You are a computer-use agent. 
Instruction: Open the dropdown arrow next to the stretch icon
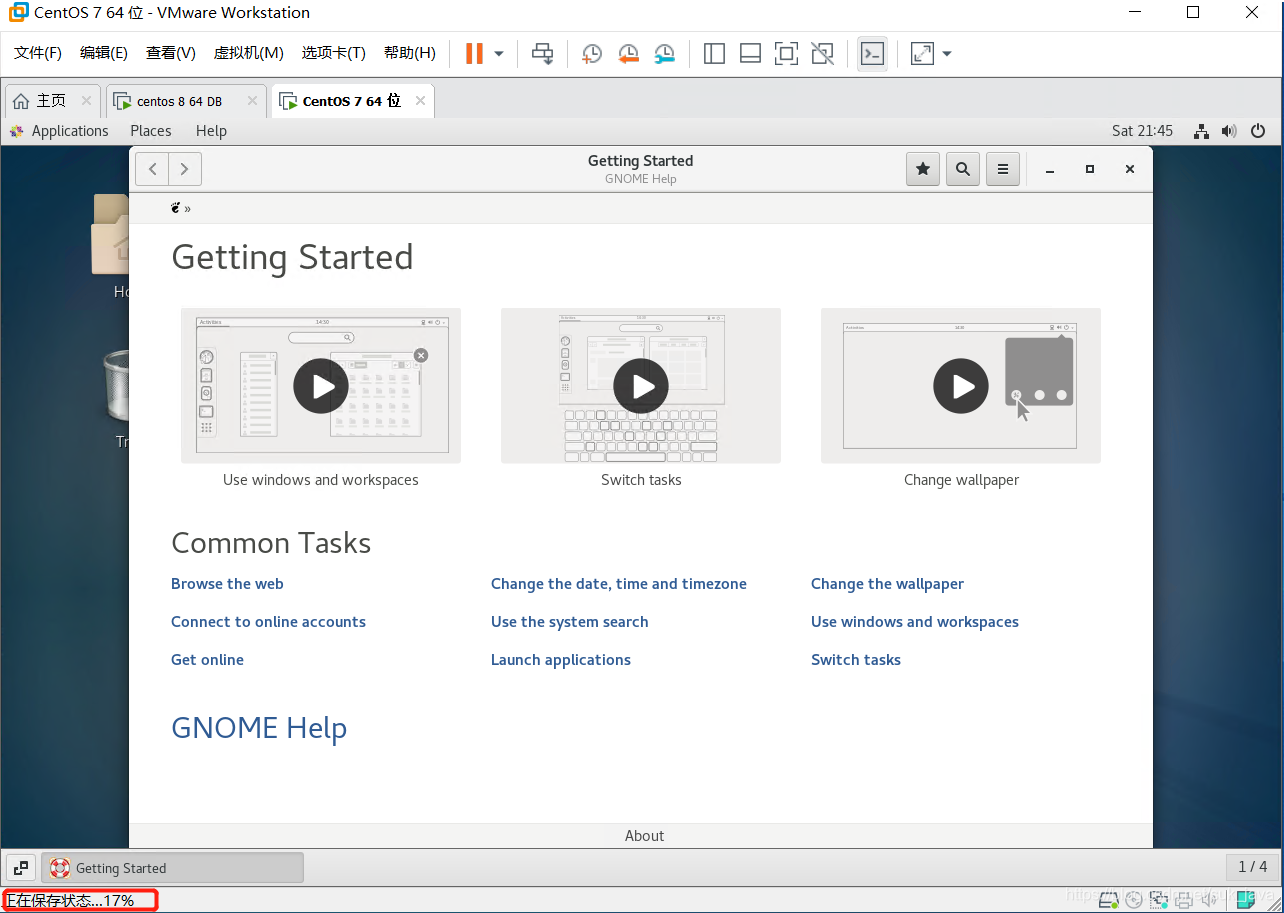(x=947, y=53)
